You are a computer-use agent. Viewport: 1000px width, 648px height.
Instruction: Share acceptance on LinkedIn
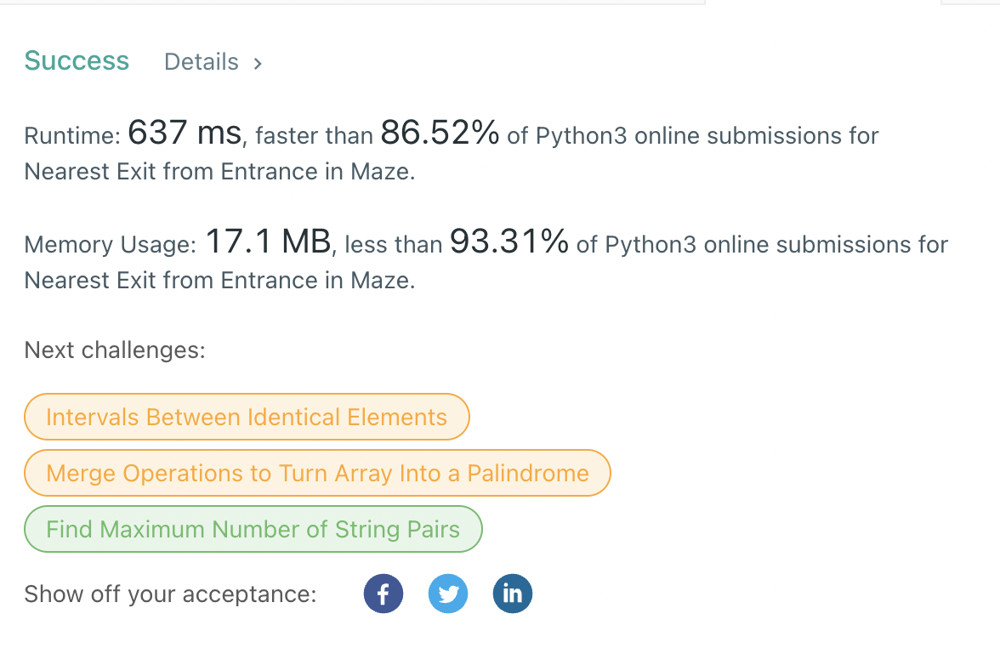click(x=512, y=594)
